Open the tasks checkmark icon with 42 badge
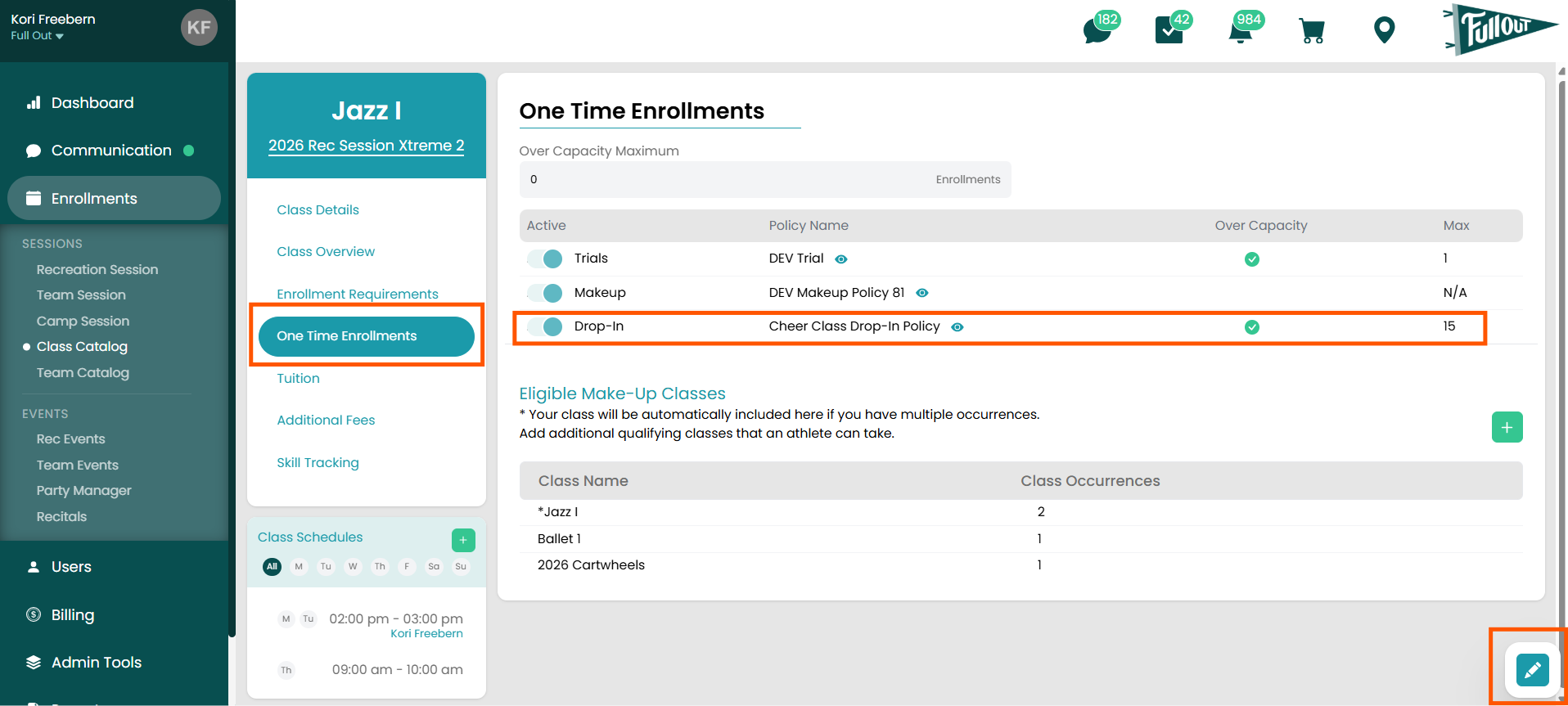The image size is (1568, 706). point(1171,29)
